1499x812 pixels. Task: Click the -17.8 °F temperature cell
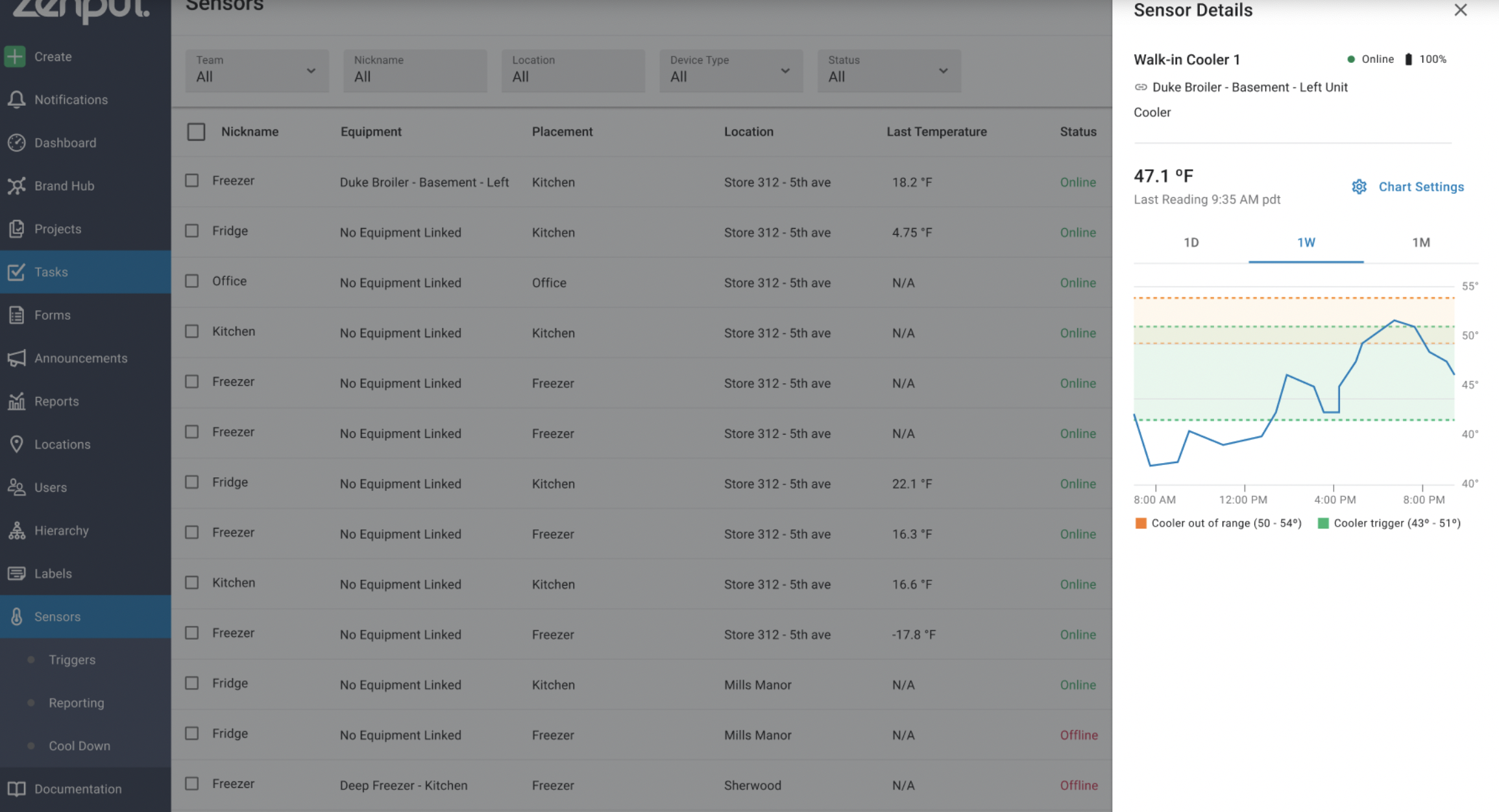pyautogui.click(x=914, y=634)
